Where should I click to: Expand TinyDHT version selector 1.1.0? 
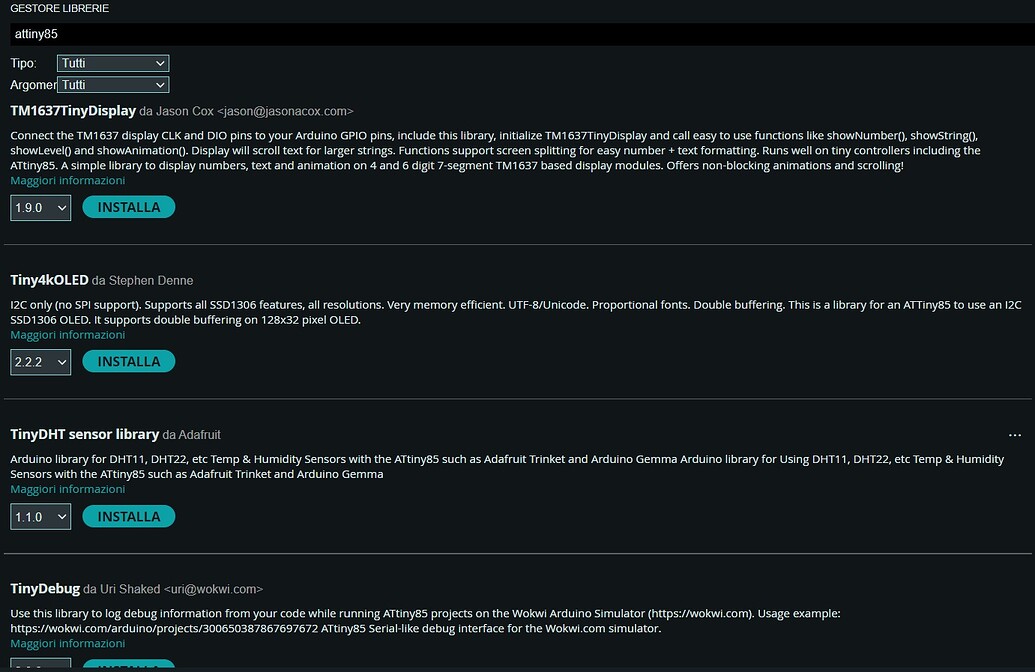[41, 517]
